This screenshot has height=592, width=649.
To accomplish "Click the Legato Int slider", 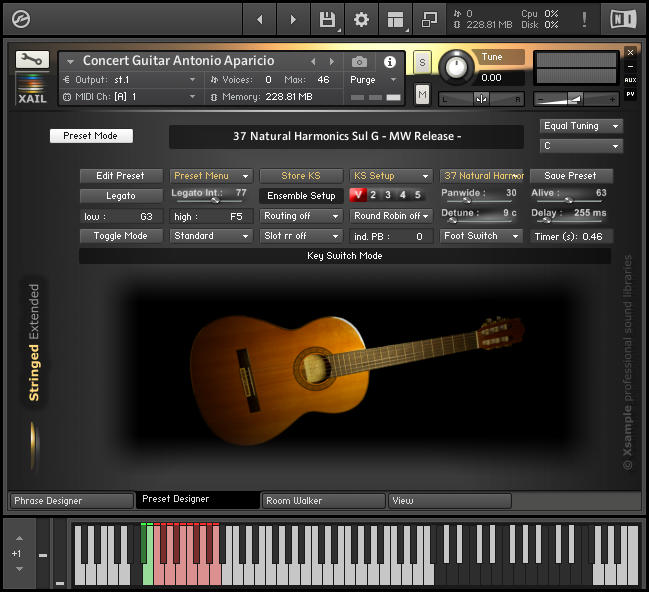I will pos(209,201).
